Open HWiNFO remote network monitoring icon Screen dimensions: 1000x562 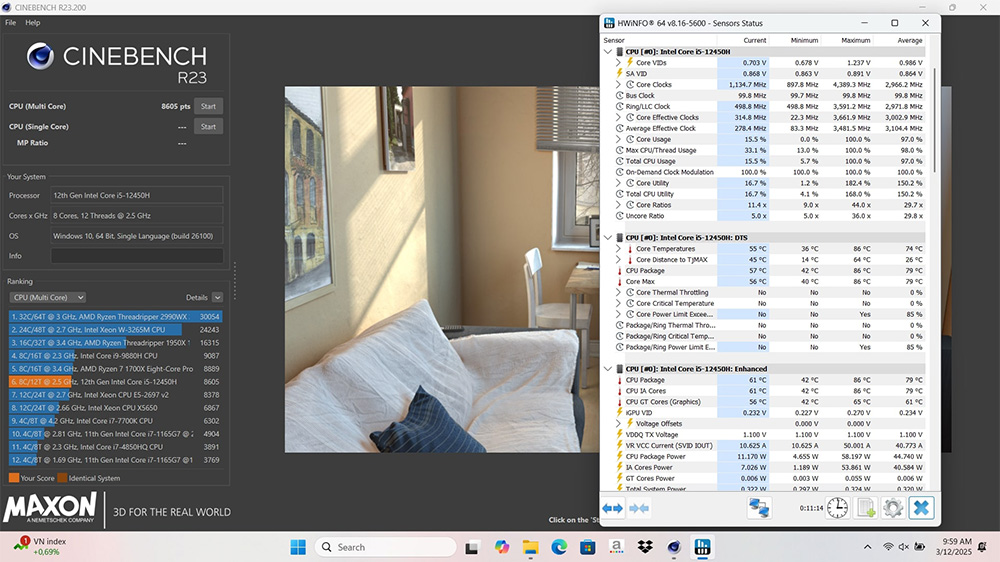pos(758,508)
